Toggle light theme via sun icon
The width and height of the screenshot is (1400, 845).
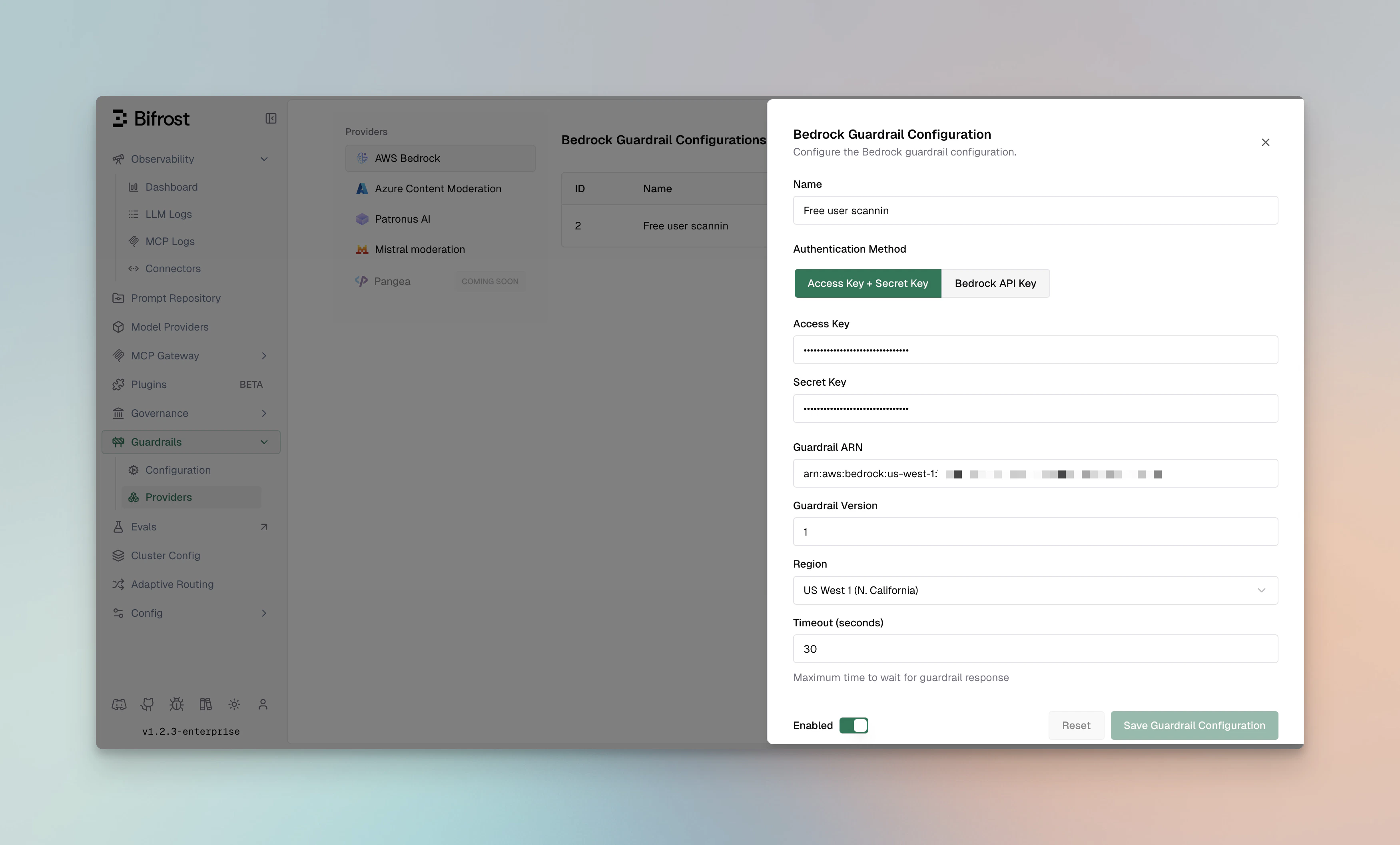click(x=234, y=704)
